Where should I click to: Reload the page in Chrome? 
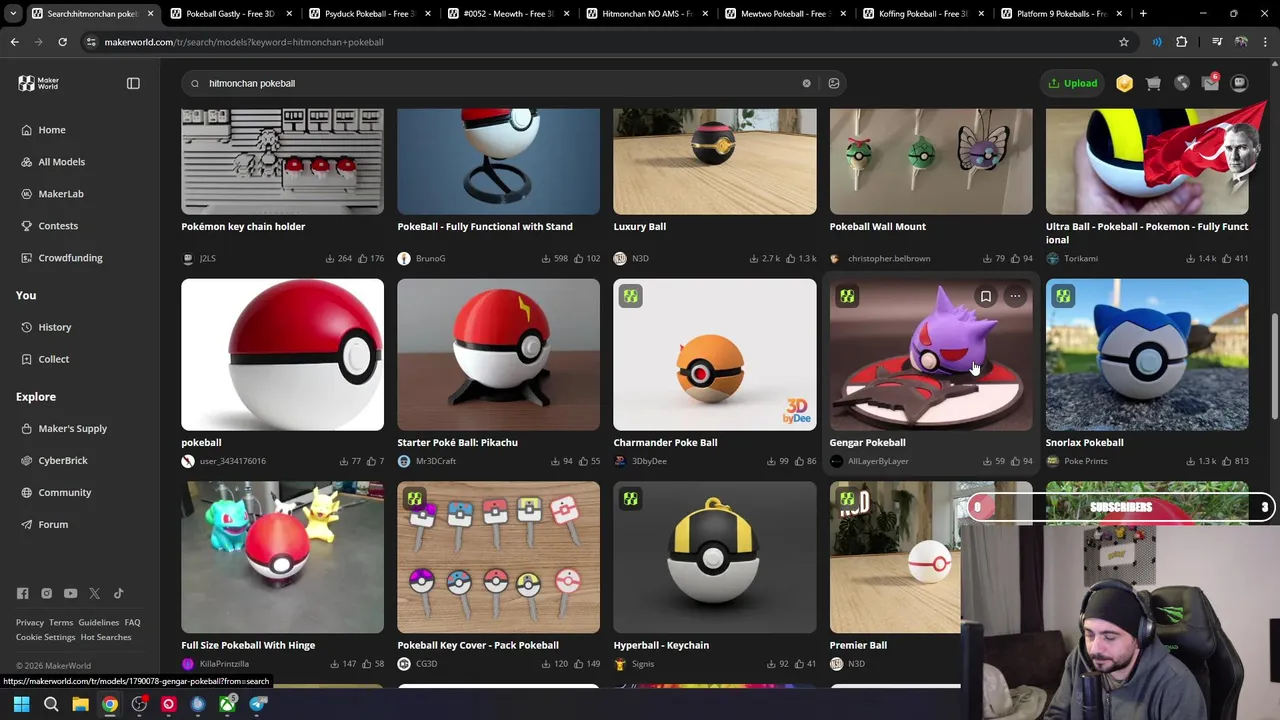pyautogui.click(x=62, y=42)
